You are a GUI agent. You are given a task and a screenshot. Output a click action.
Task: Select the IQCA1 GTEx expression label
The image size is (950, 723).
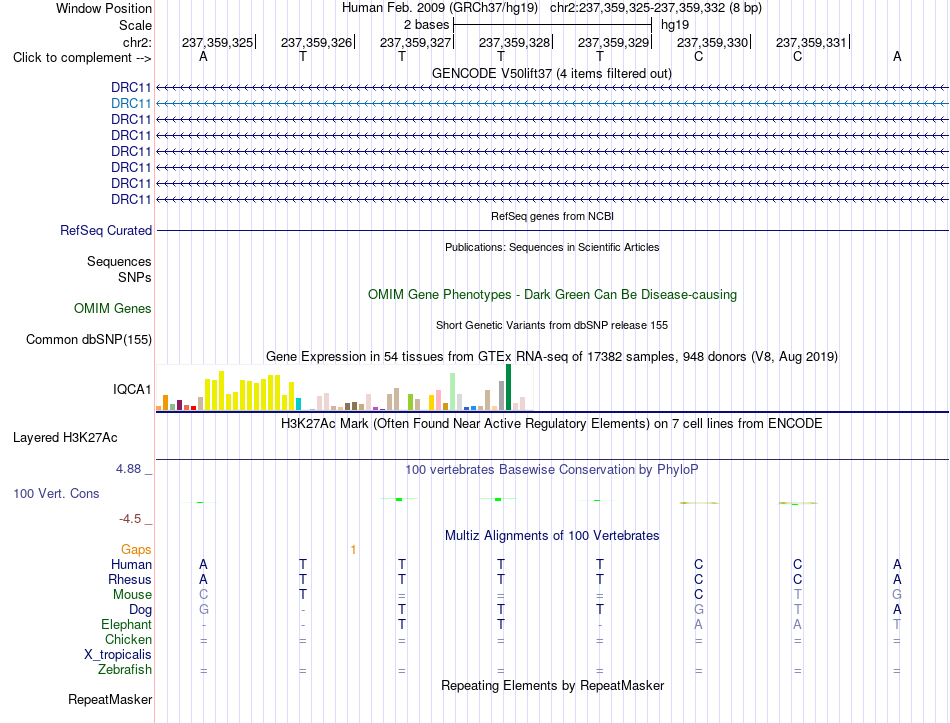coord(132,389)
